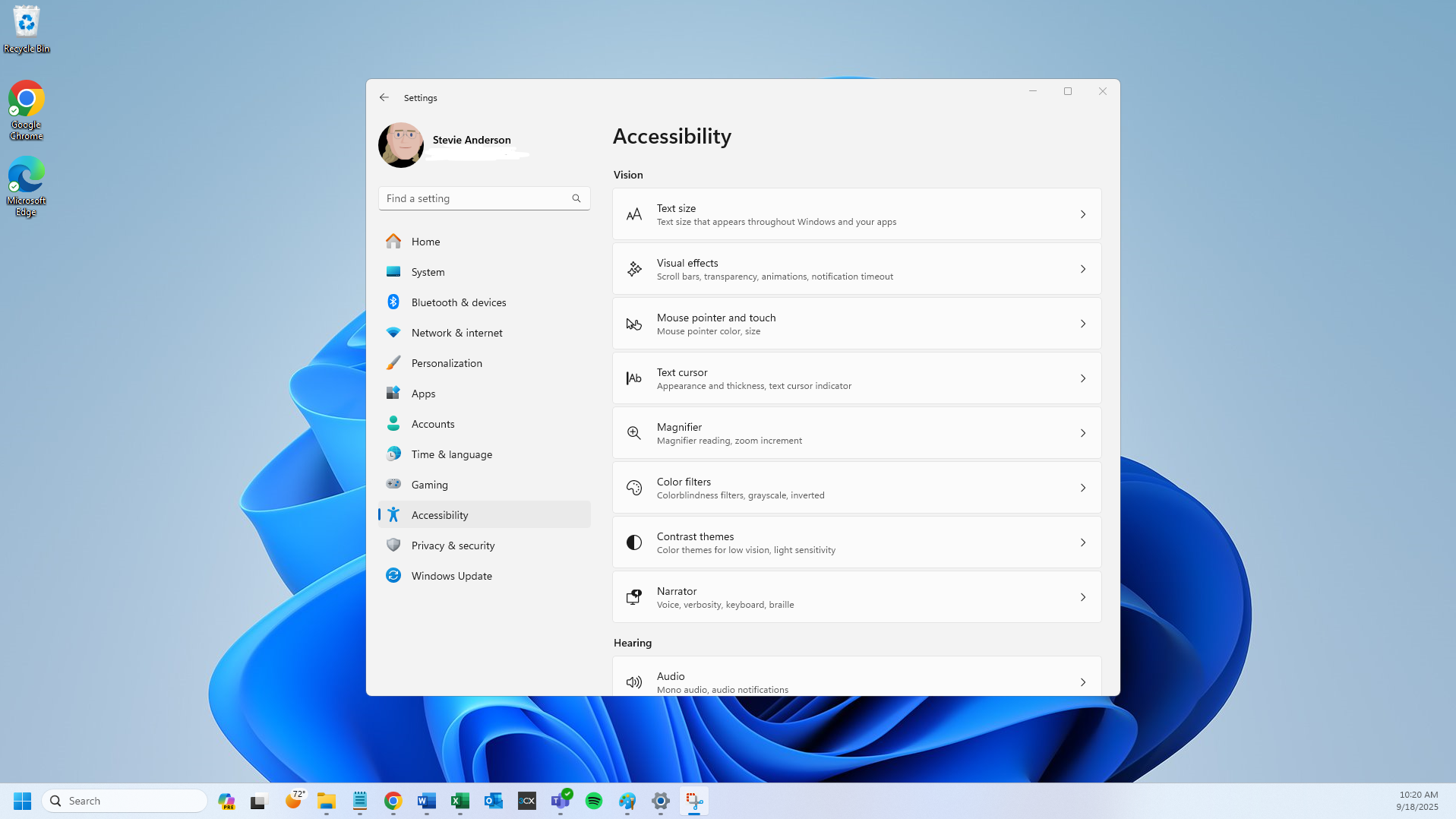Click the Visual effects sparkle icon

coord(633,269)
